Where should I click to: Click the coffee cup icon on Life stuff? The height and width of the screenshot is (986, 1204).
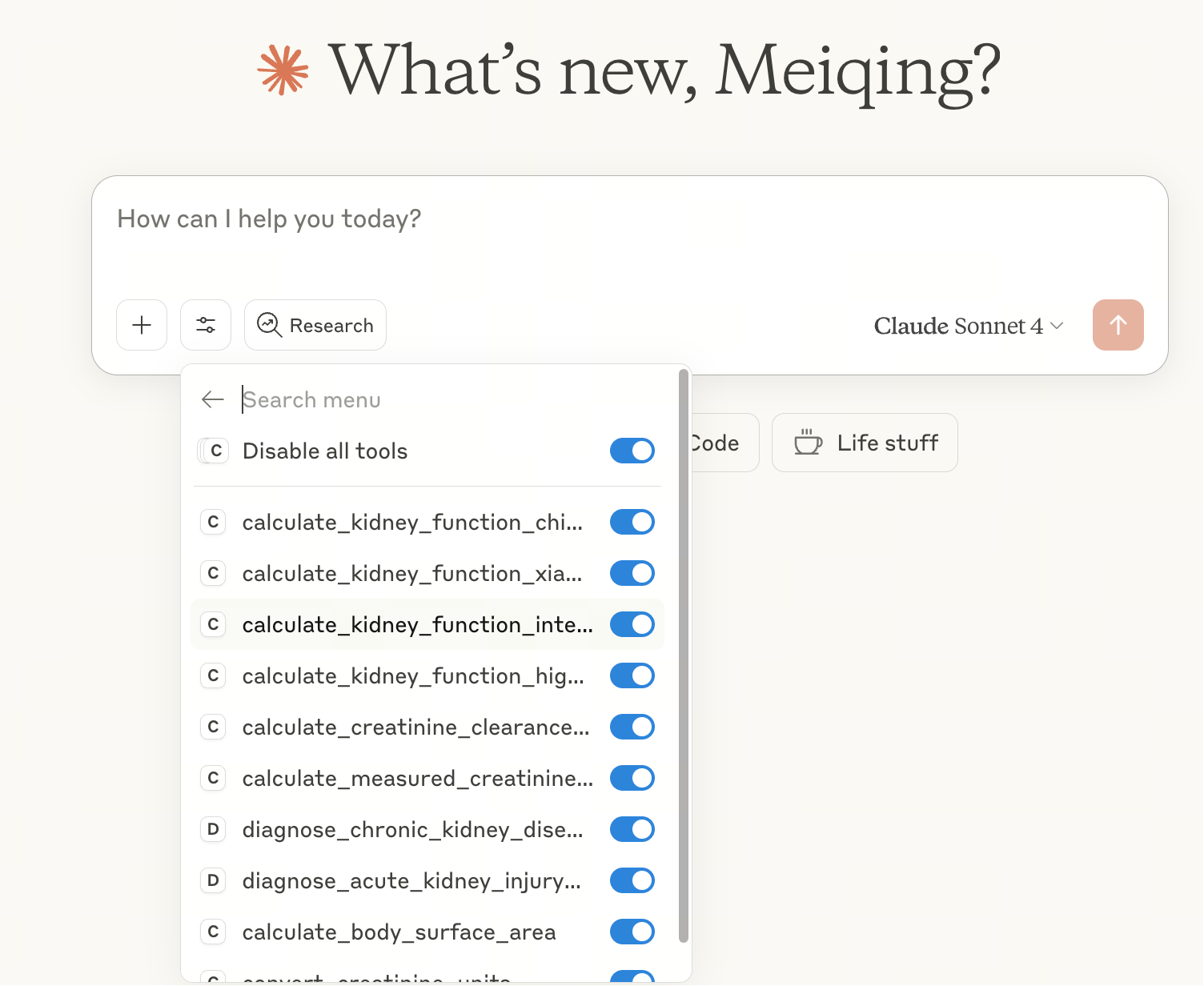(x=808, y=442)
